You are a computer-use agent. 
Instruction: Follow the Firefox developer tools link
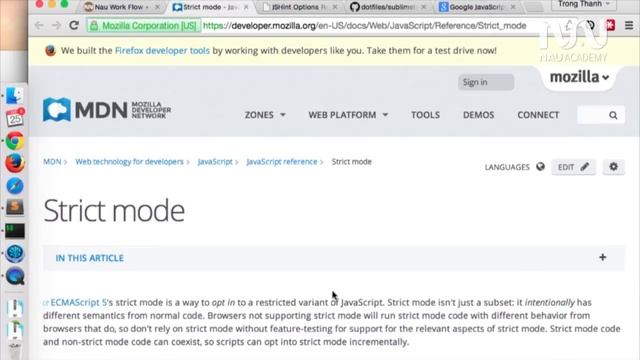click(x=162, y=51)
